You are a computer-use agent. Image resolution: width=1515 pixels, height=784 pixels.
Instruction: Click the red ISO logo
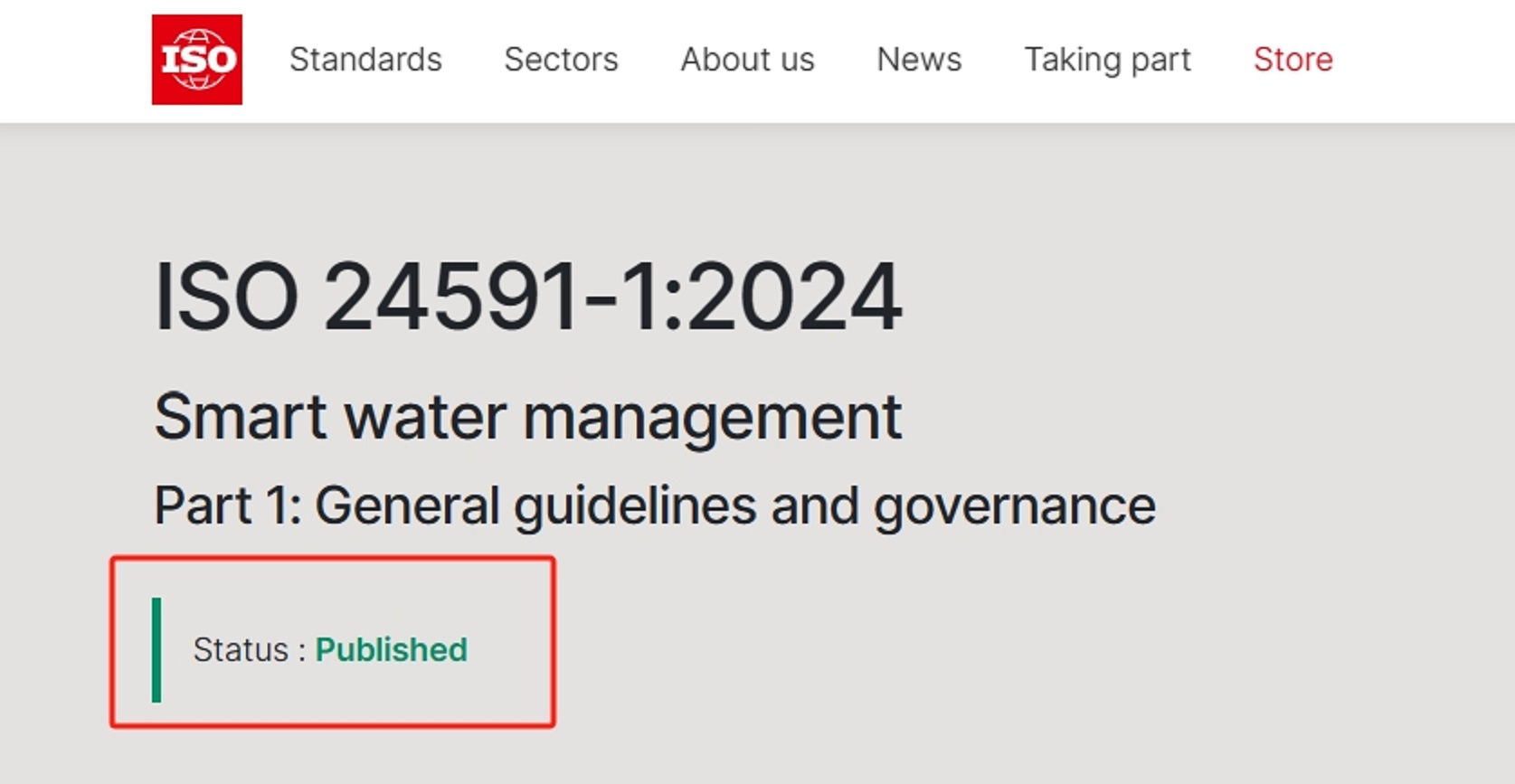(196, 60)
